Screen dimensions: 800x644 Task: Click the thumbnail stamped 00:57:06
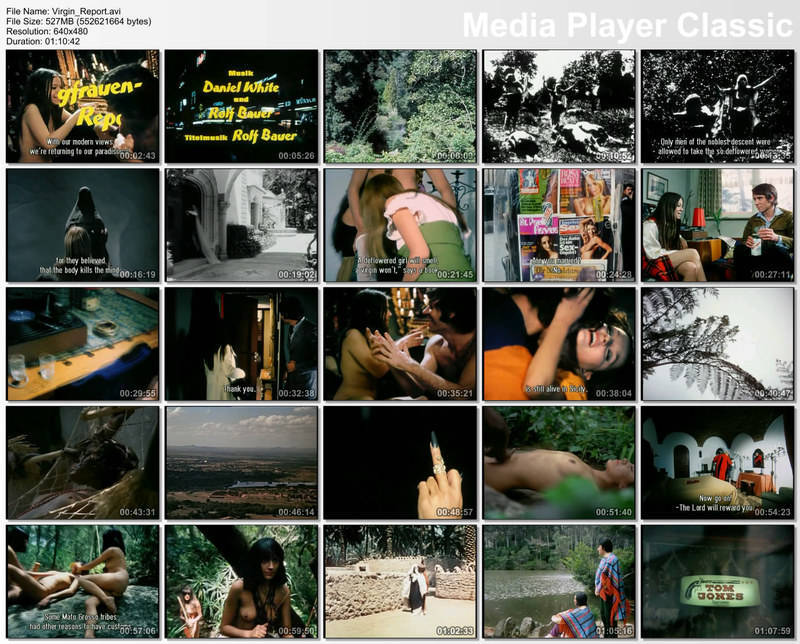pos(83,582)
